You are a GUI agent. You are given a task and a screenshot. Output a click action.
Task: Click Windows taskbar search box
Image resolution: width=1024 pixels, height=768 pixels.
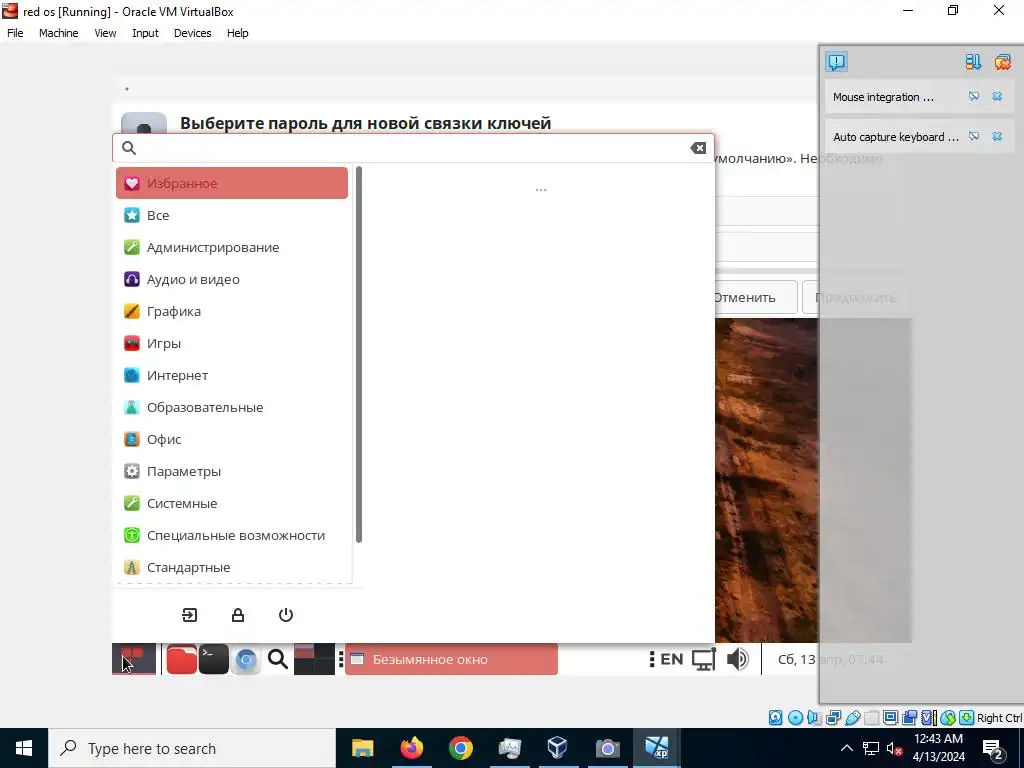[192, 748]
